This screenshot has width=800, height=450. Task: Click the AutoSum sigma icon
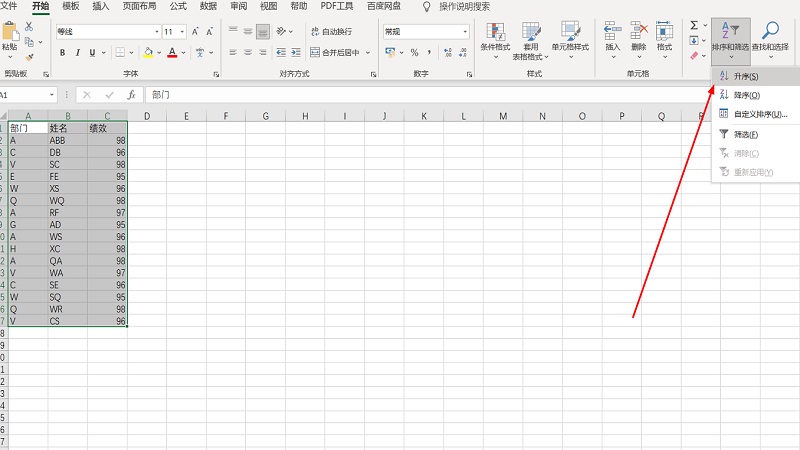[693, 25]
